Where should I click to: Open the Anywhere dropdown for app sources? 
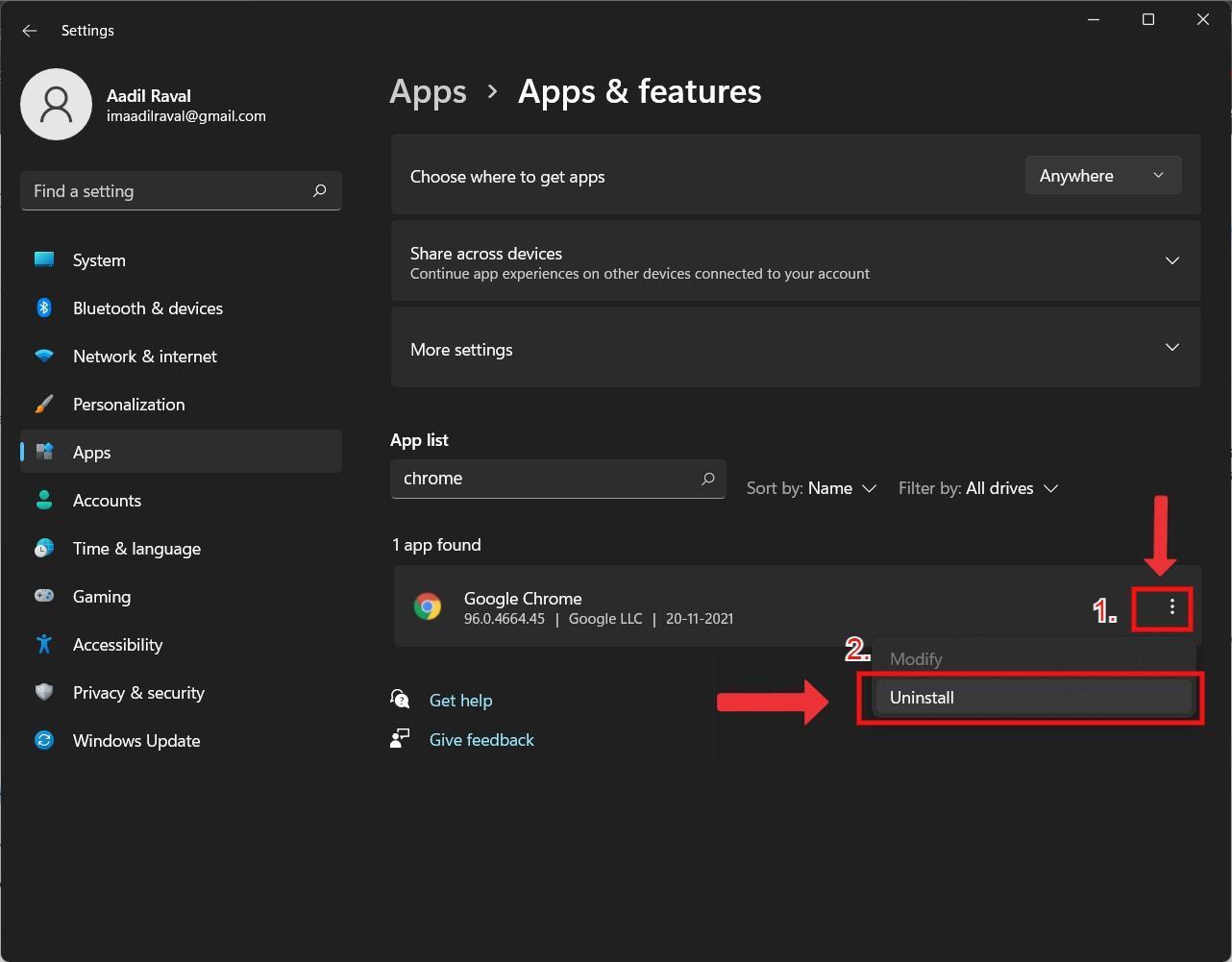click(x=1102, y=176)
